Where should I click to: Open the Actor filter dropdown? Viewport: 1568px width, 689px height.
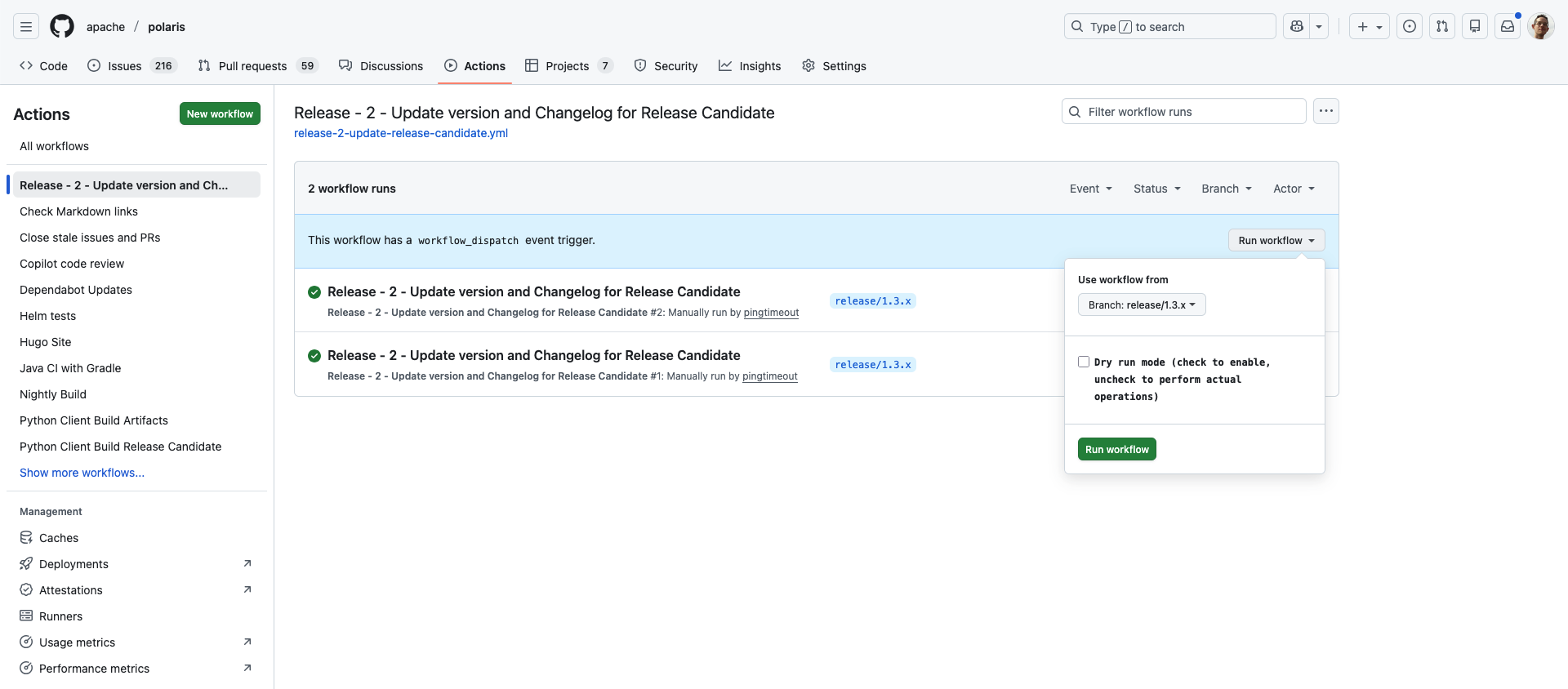coord(1294,189)
